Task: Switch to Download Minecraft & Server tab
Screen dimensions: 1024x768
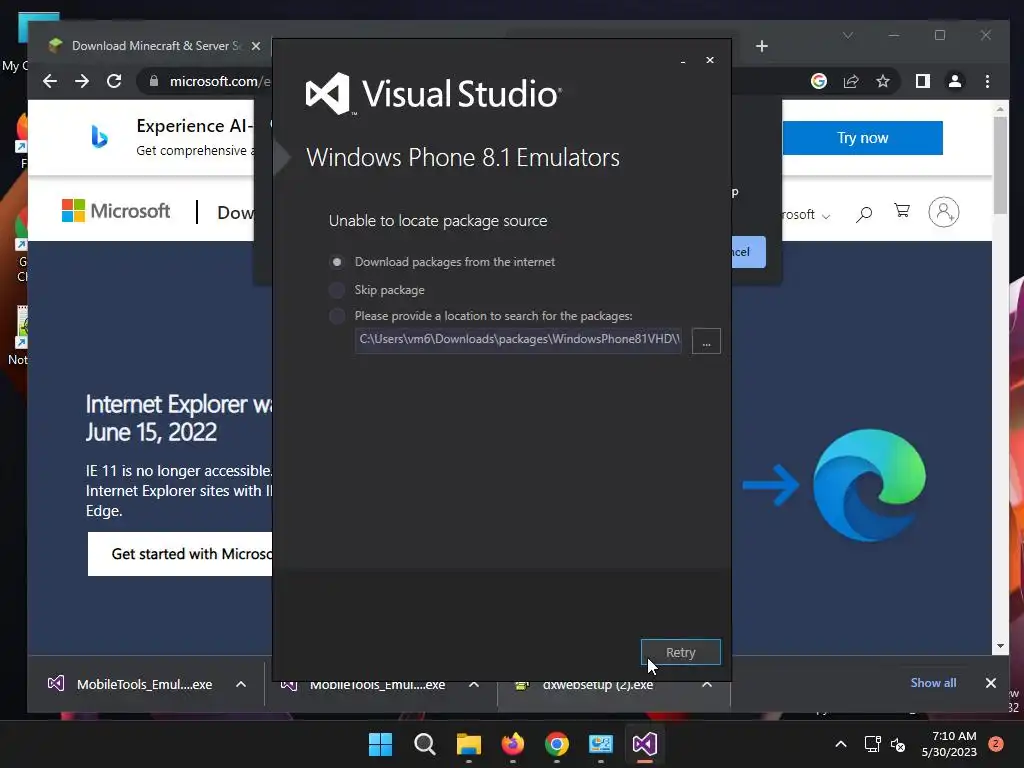Action: click(155, 46)
